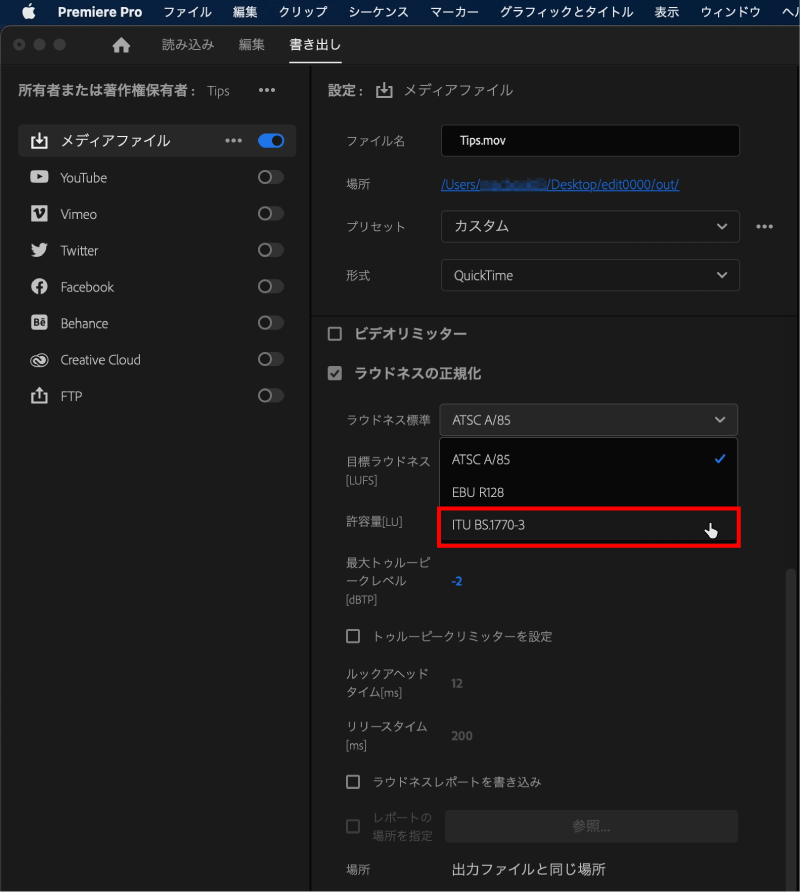This screenshot has width=800, height=892.
Task: Open the クリップ menu
Action: point(303,12)
